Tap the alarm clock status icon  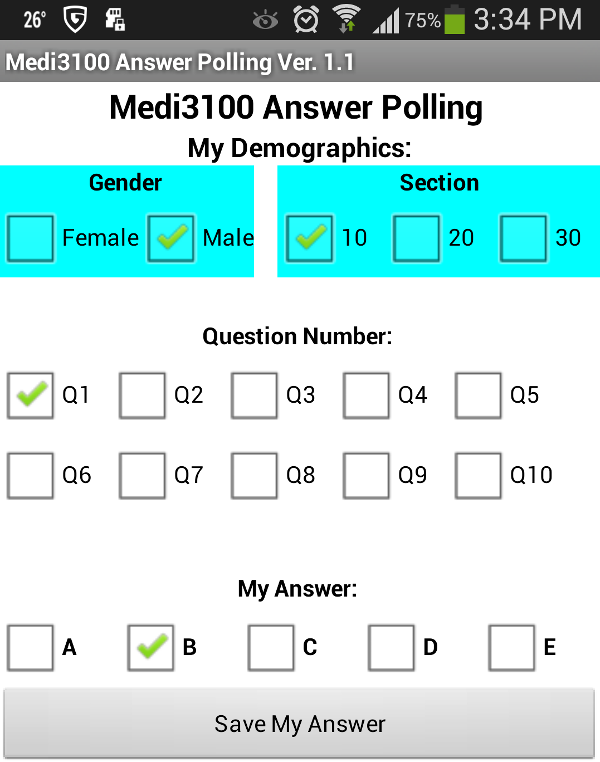pyautogui.click(x=306, y=19)
